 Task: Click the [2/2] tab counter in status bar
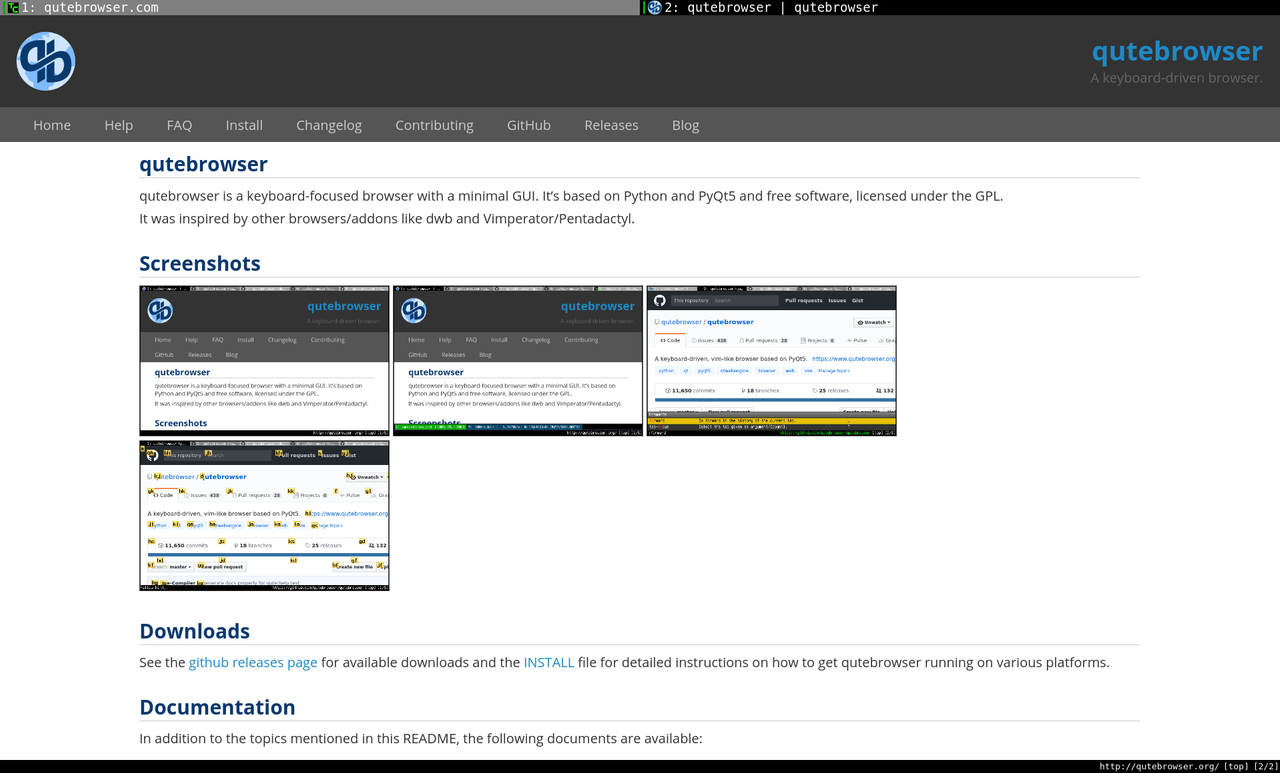[1266, 767]
